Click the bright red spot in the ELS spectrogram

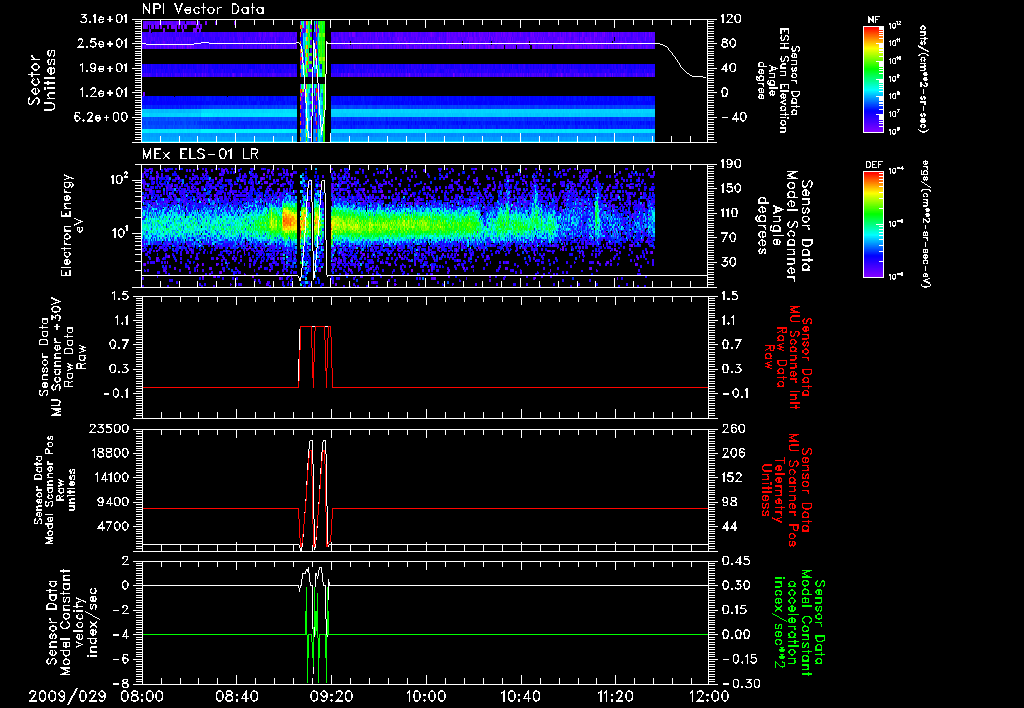pos(289,221)
